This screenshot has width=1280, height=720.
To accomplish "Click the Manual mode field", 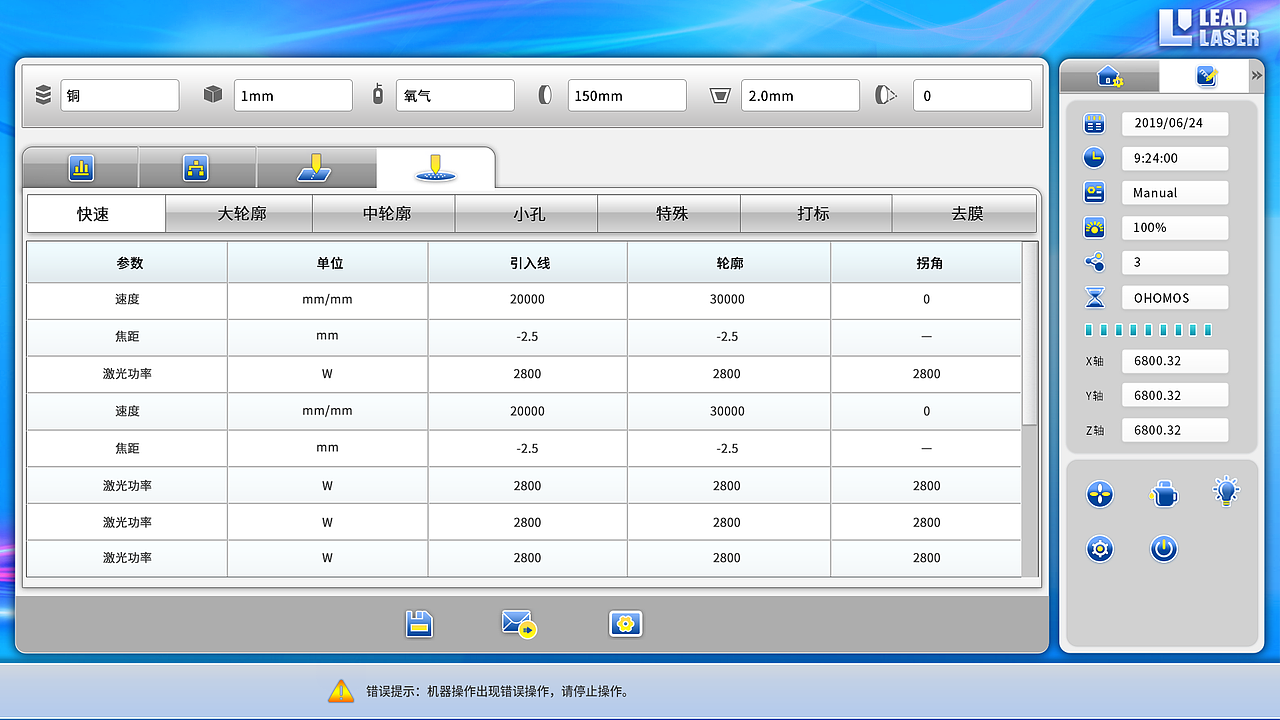I will pyautogui.click(x=1175, y=193).
